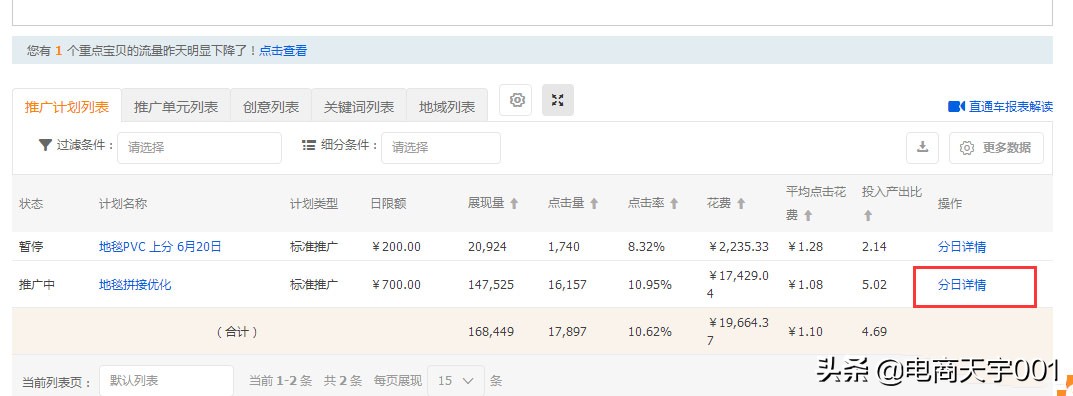
Task: Click the 168,449 total impressions value
Action: coord(491,332)
